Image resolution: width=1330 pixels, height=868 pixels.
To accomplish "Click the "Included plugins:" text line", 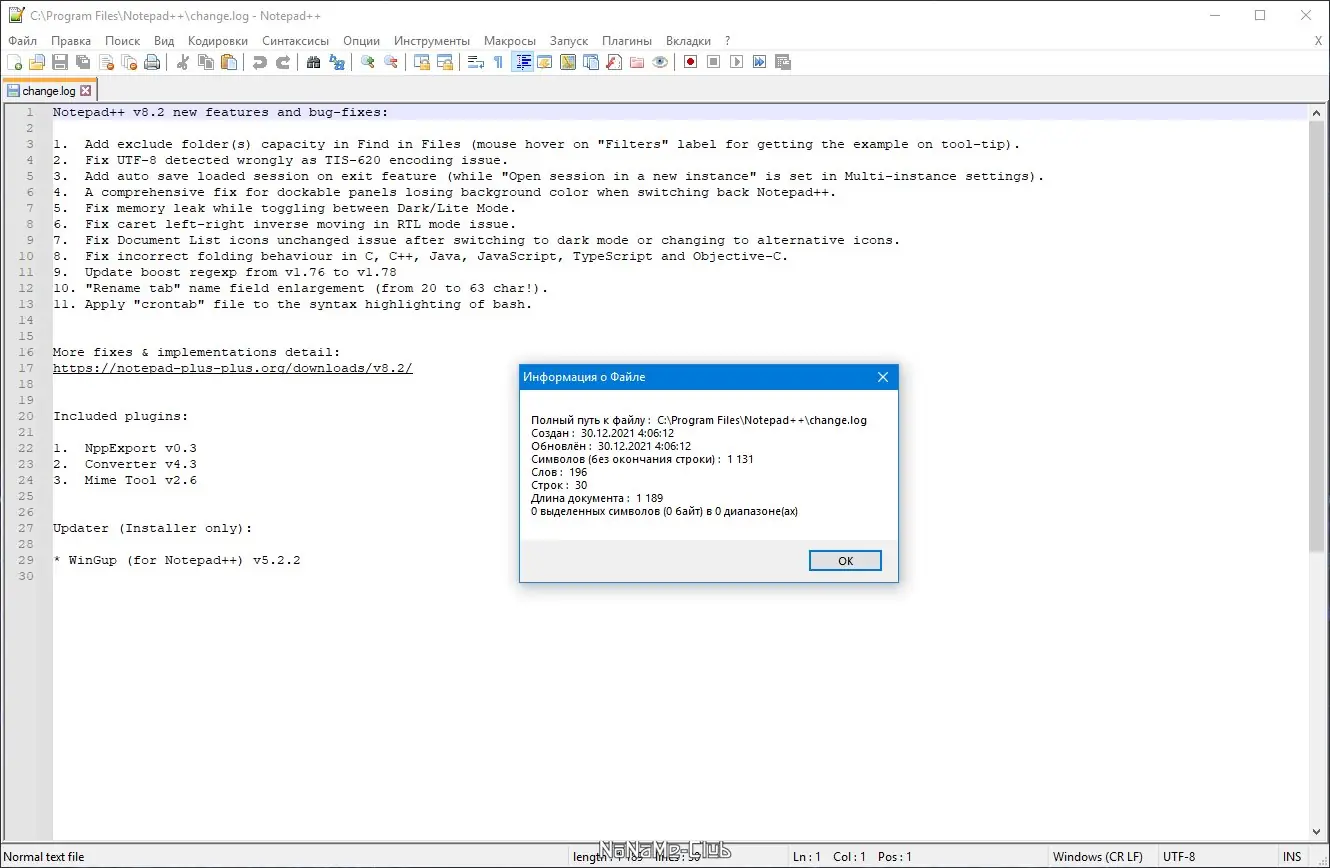I will click(x=121, y=416).
